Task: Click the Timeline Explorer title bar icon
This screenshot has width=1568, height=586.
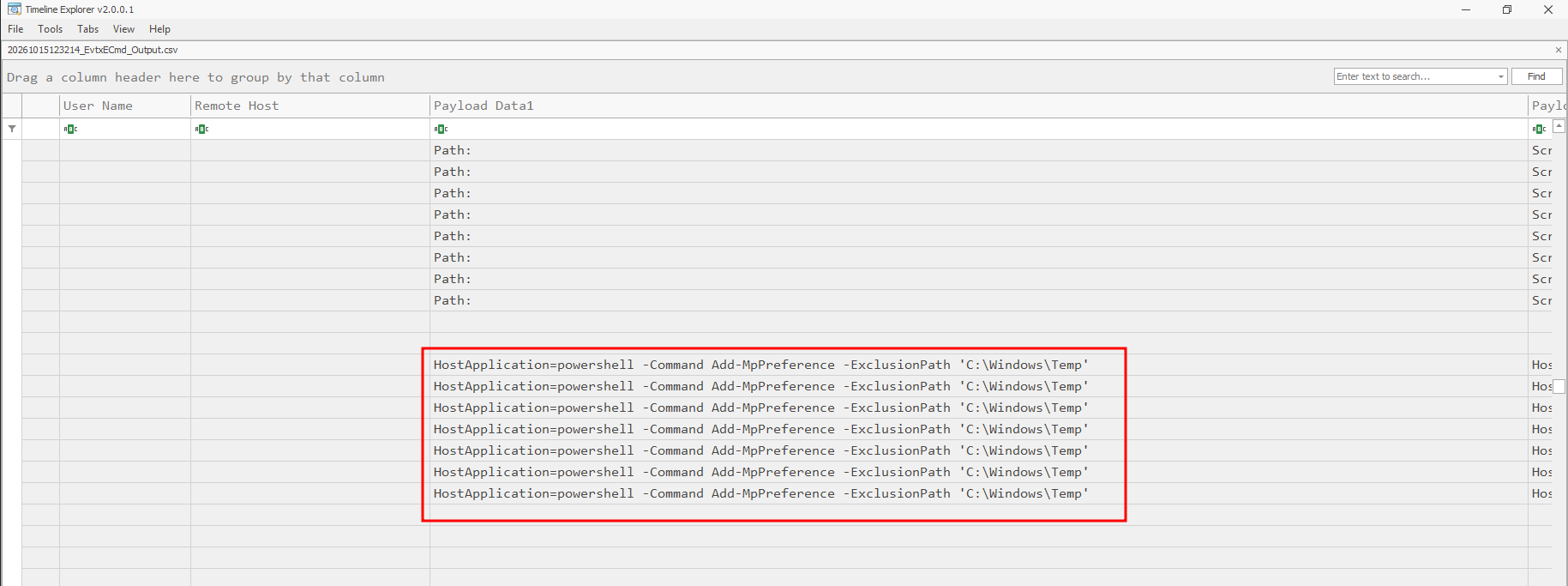Action: (14, 9)
